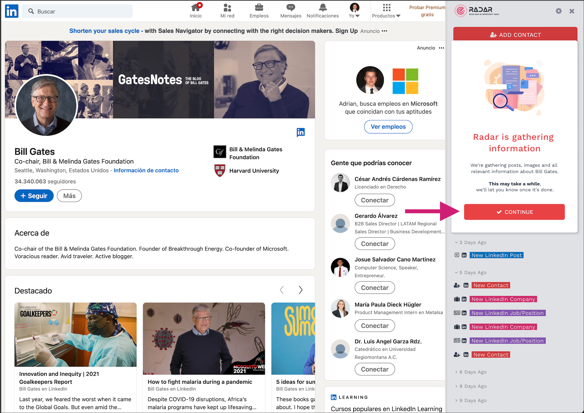Viewport: 584px width, 413px height.
Task: Click the red CONTINUE button
Action: coord(514,212)
